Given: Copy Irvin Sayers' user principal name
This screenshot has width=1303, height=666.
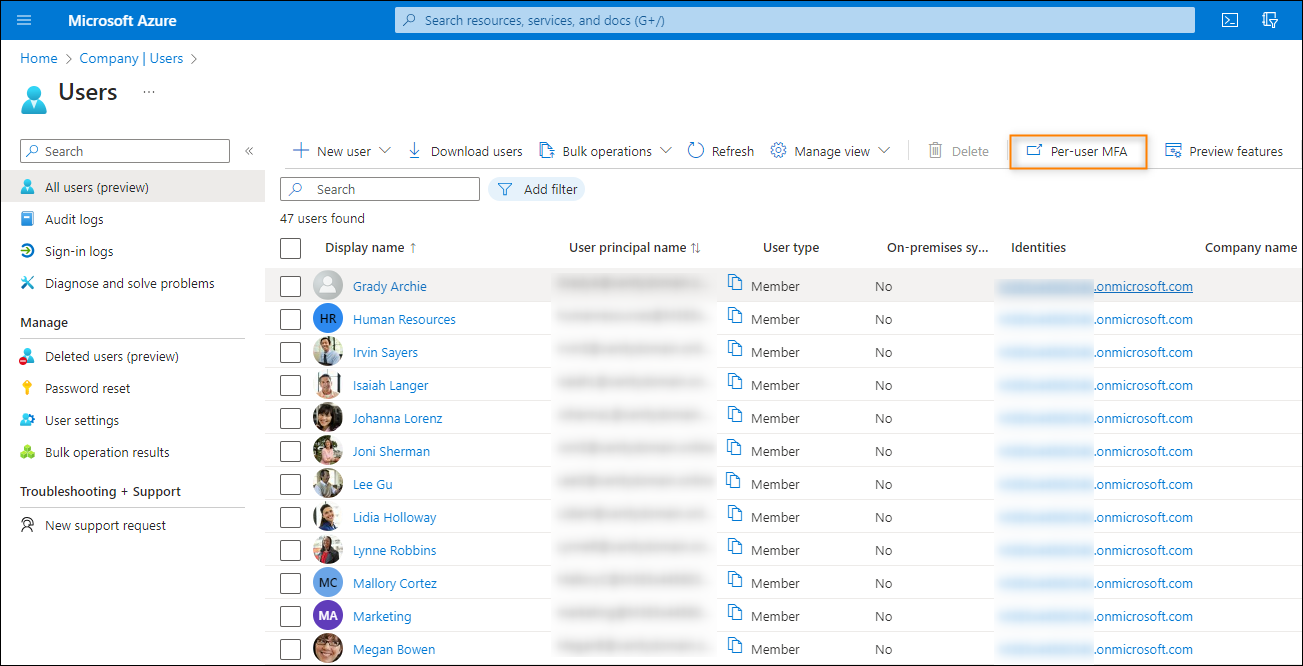Looking at the screenshot, I should pos(735,349).
